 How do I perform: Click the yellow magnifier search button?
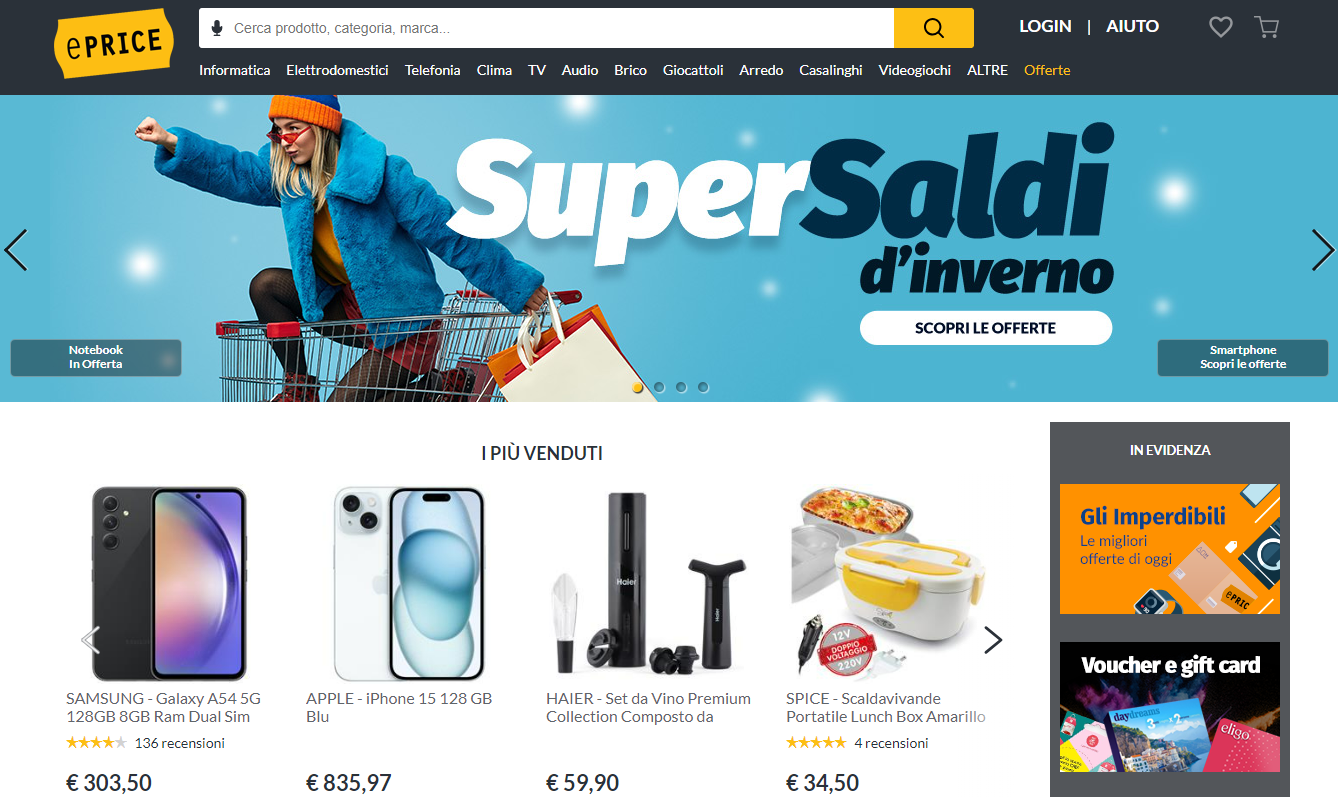pos(934,28)
